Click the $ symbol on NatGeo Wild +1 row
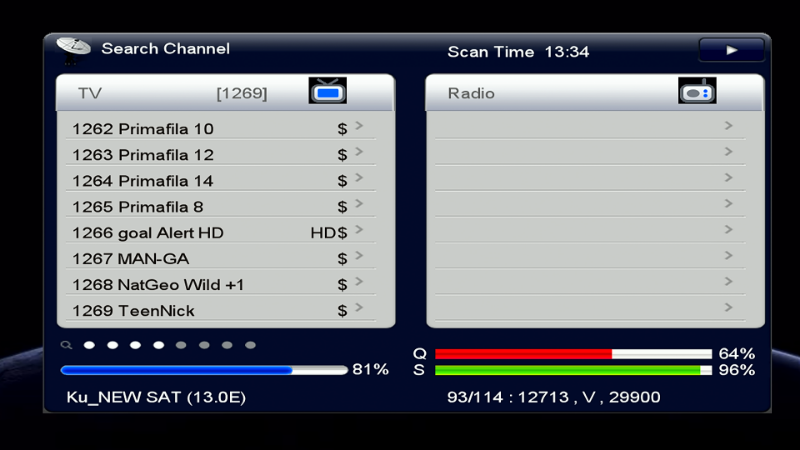 pyautogui.click(x=342, y=285)
